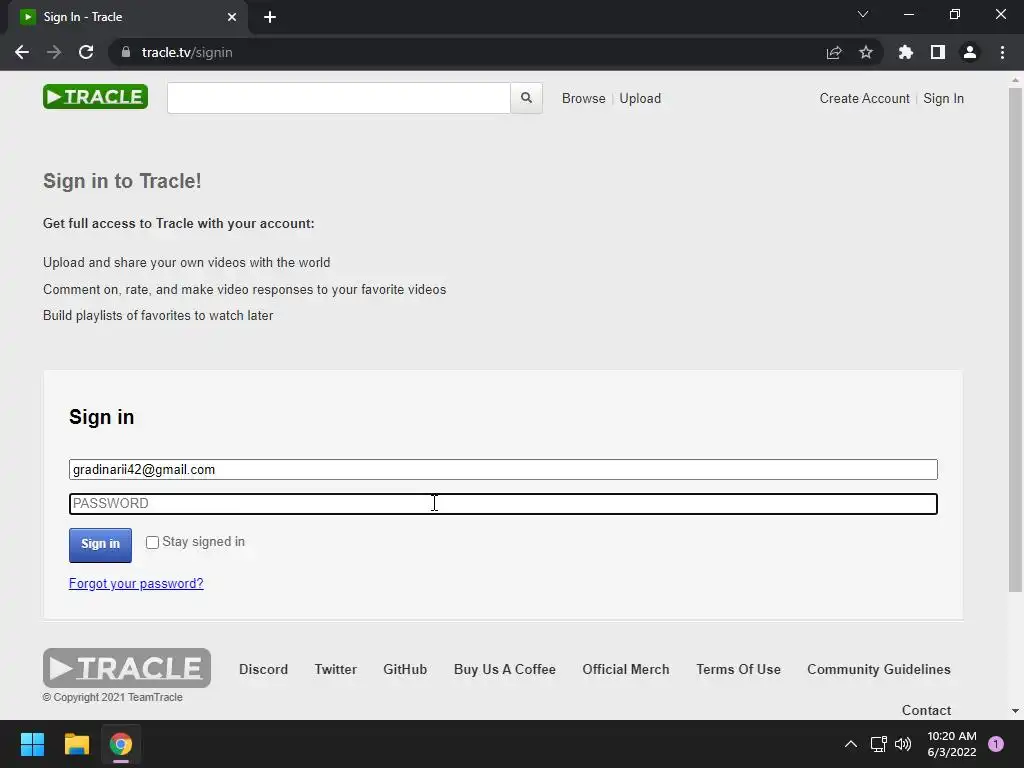Click the browser forward arrow
1024x768 pixels.
coord(54,52)
